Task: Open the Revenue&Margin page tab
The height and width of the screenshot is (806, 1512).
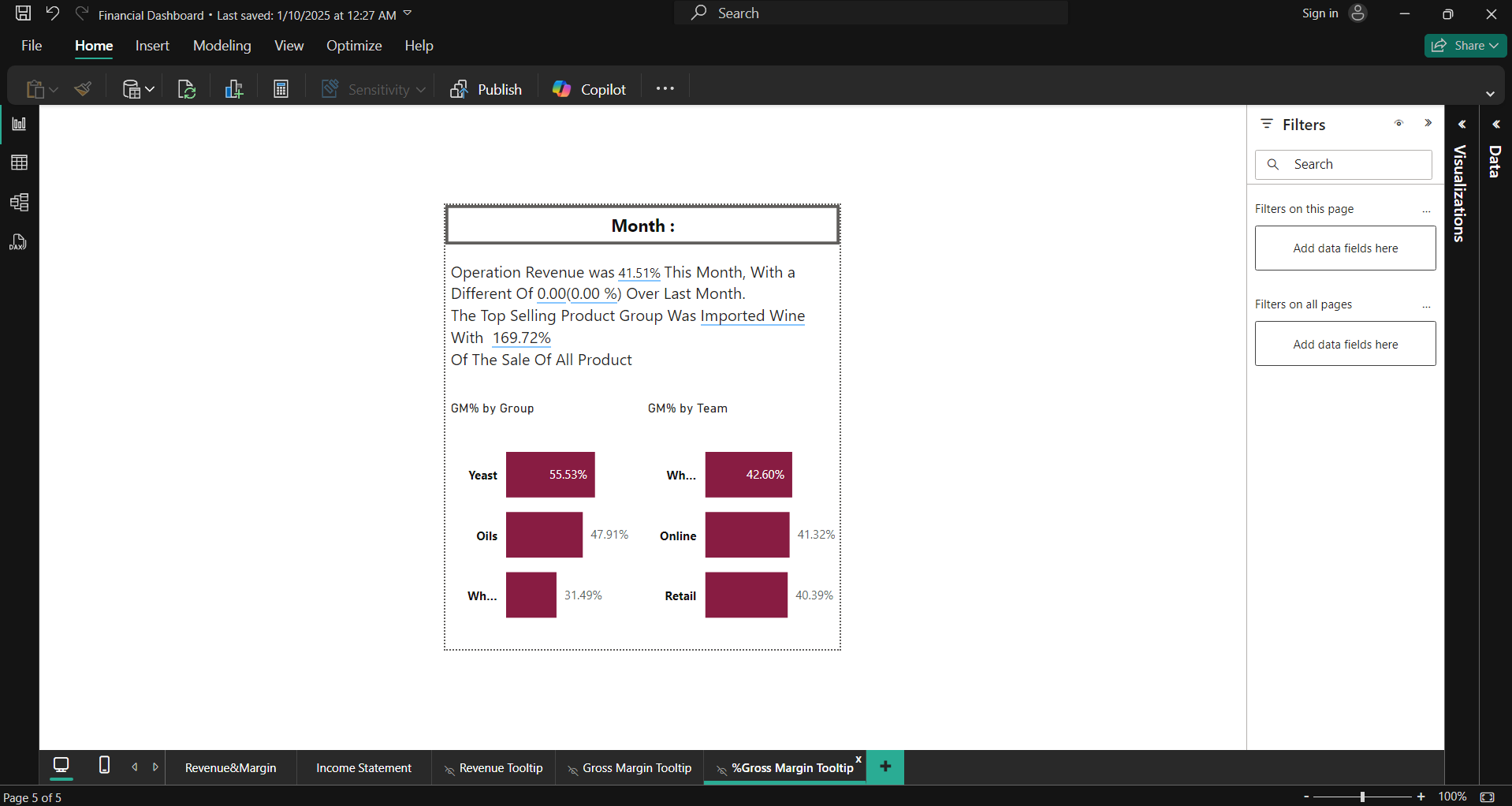Action: [x=231, y=768]
